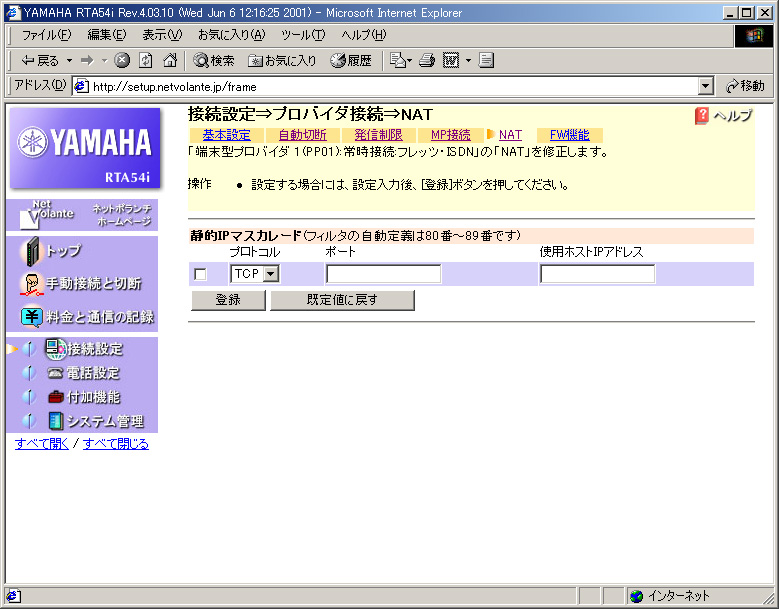The width and height of the screenshot is (779, 609).
Task: Click the Stop button in IE toolbar
Action: coord(122,60)
